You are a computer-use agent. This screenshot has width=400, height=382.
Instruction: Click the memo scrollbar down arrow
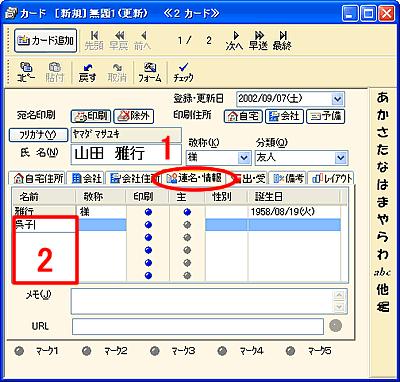point(339,307)
